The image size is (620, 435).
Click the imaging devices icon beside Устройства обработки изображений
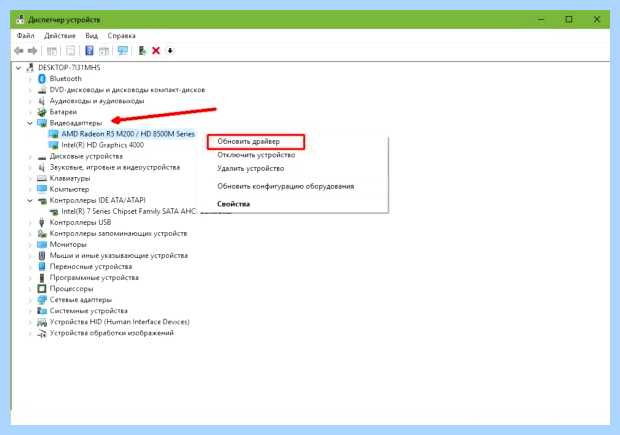42,333
